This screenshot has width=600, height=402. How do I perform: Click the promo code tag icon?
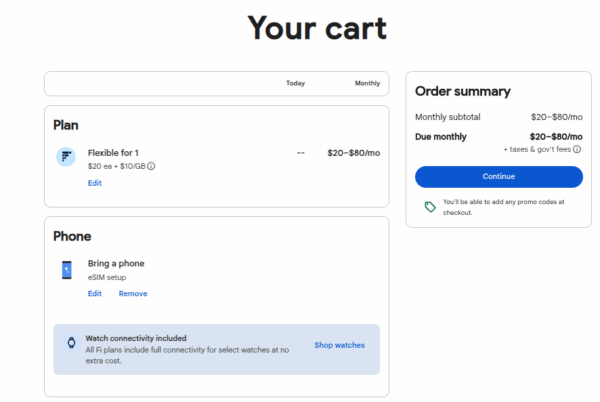pos(430,206)
